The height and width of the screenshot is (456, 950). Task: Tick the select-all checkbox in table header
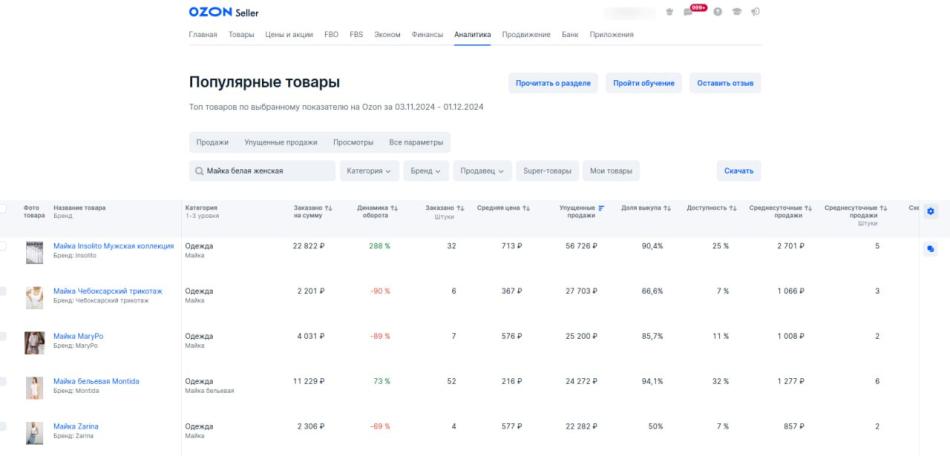[x=3, y=208]
